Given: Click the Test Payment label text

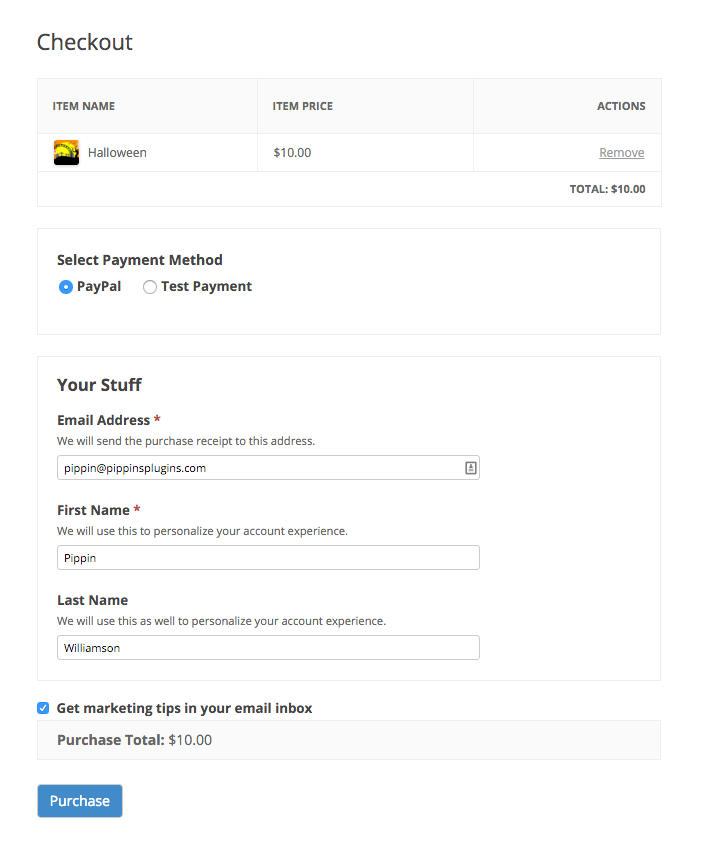Looking at the screenshot, I should pyautogui.click(x=206, y=287).
